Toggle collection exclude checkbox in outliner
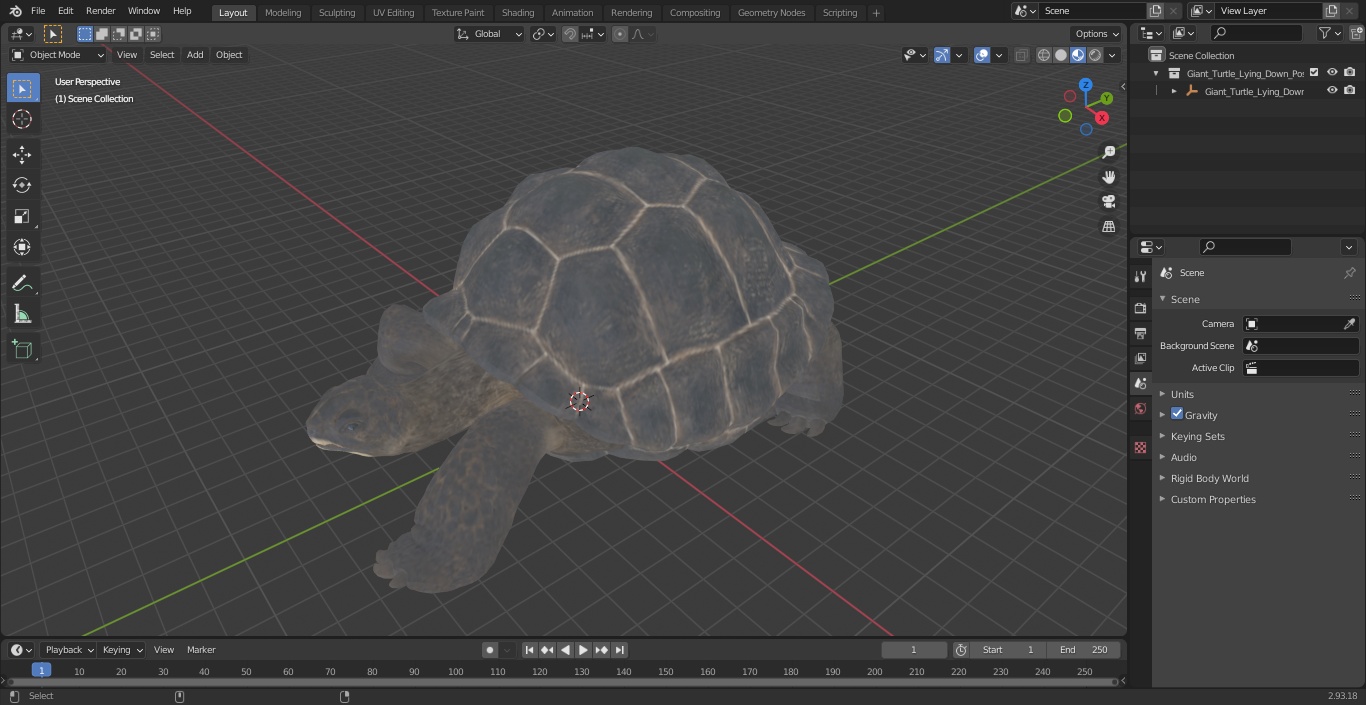 tap(1314, 73)
